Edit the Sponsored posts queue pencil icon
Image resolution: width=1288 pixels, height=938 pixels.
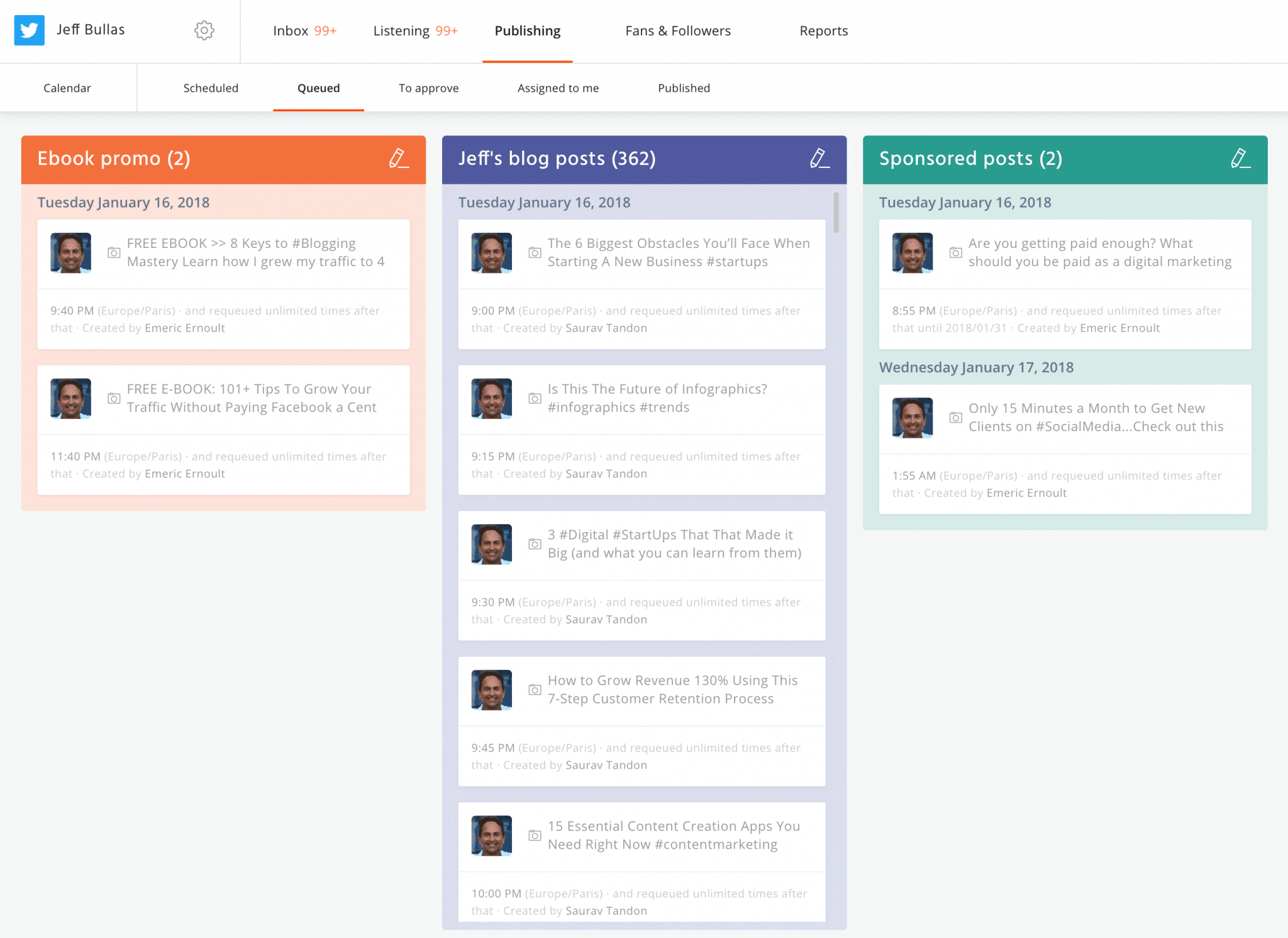pyautogui.click(x=1240, y=159)
